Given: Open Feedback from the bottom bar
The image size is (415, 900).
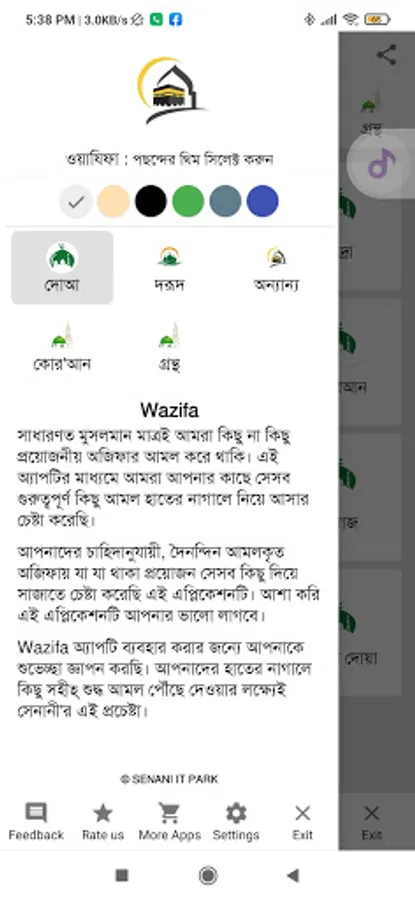Looking at the screenshot, I should point(36,822).
